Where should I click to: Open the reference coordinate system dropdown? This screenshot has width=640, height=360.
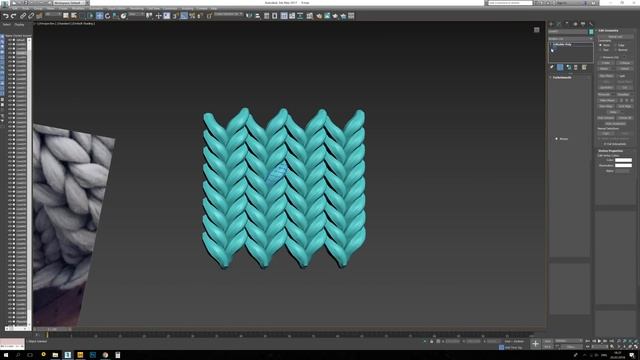(136, 15)
